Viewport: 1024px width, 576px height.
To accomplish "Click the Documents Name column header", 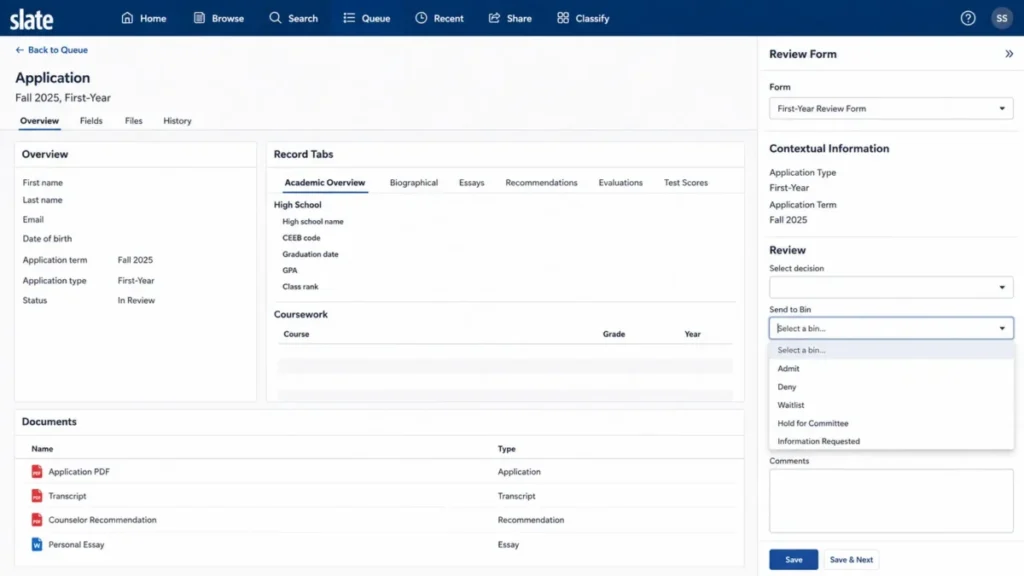I will 42,449.
